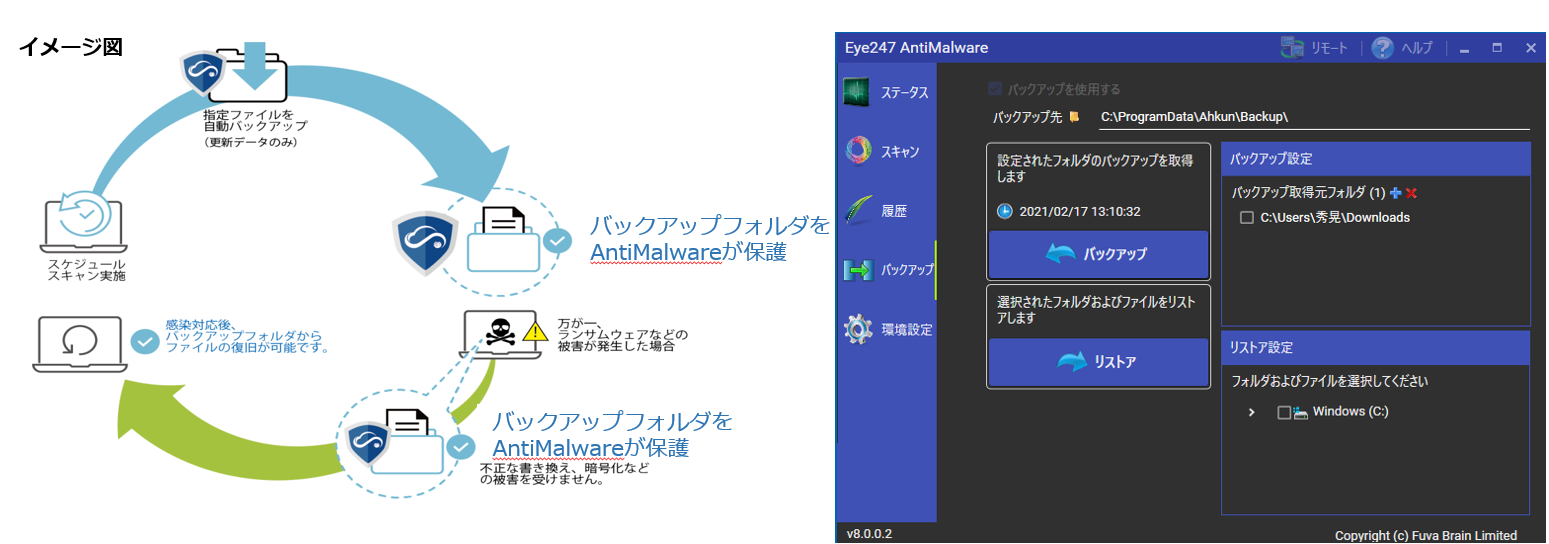The width and height of the screenshot is (1549, 544).
Task: Remove backup source folder with red X
Action: pos(1411,192)
